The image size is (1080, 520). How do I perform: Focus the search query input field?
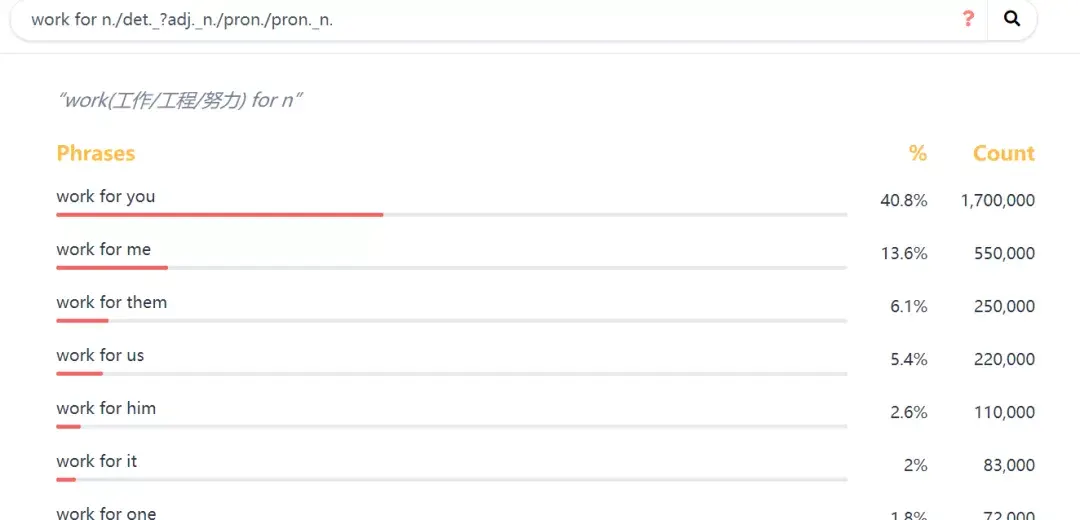click(x=480, y=20)
